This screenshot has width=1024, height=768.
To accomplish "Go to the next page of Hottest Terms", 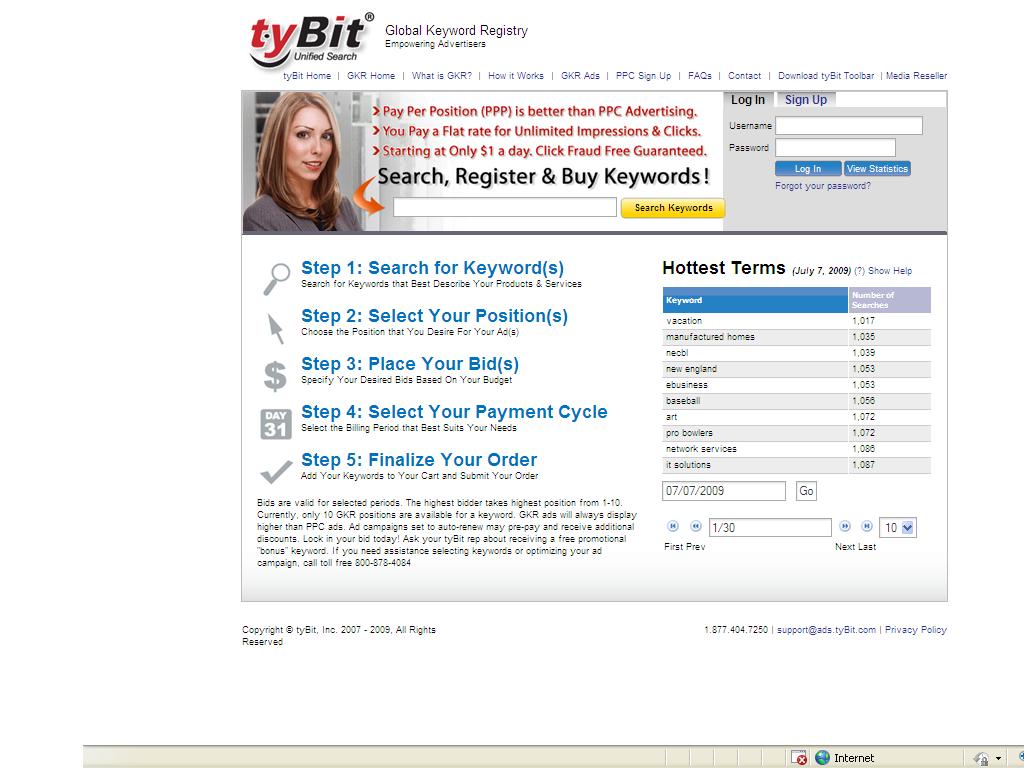I will (x=844, y=526).
